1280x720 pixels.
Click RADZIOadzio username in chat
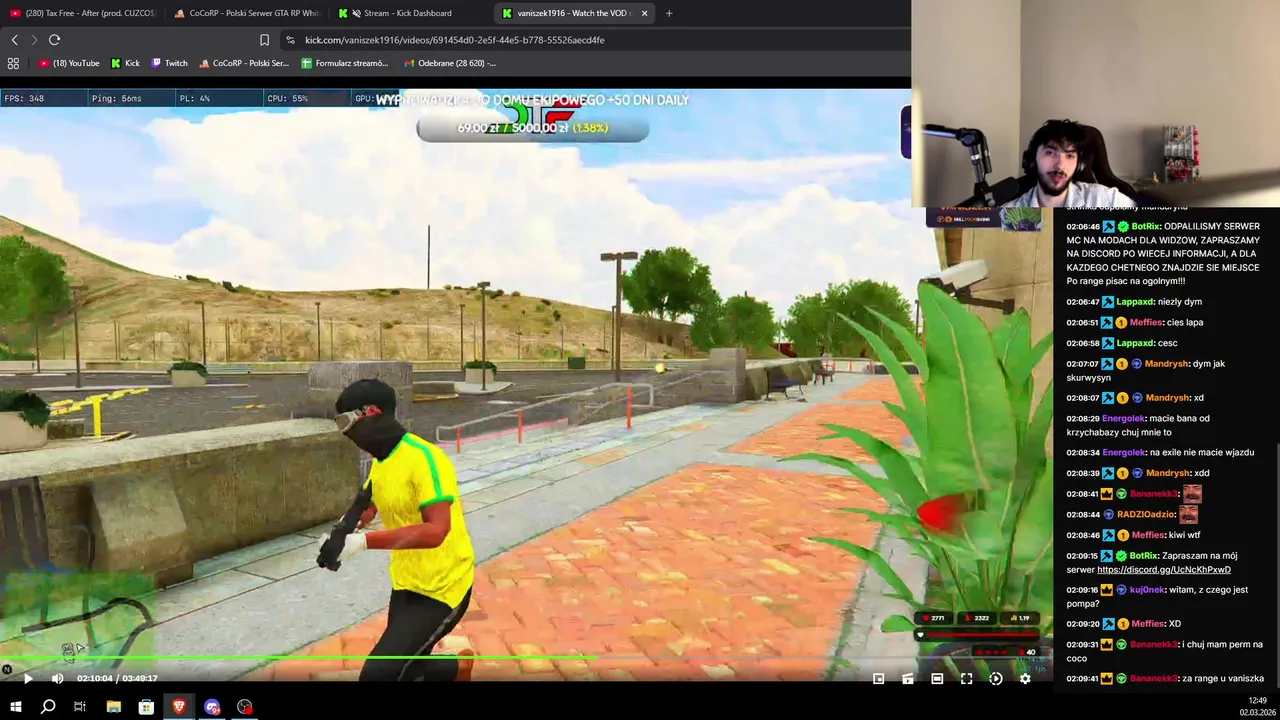[x=1146, y=514]
